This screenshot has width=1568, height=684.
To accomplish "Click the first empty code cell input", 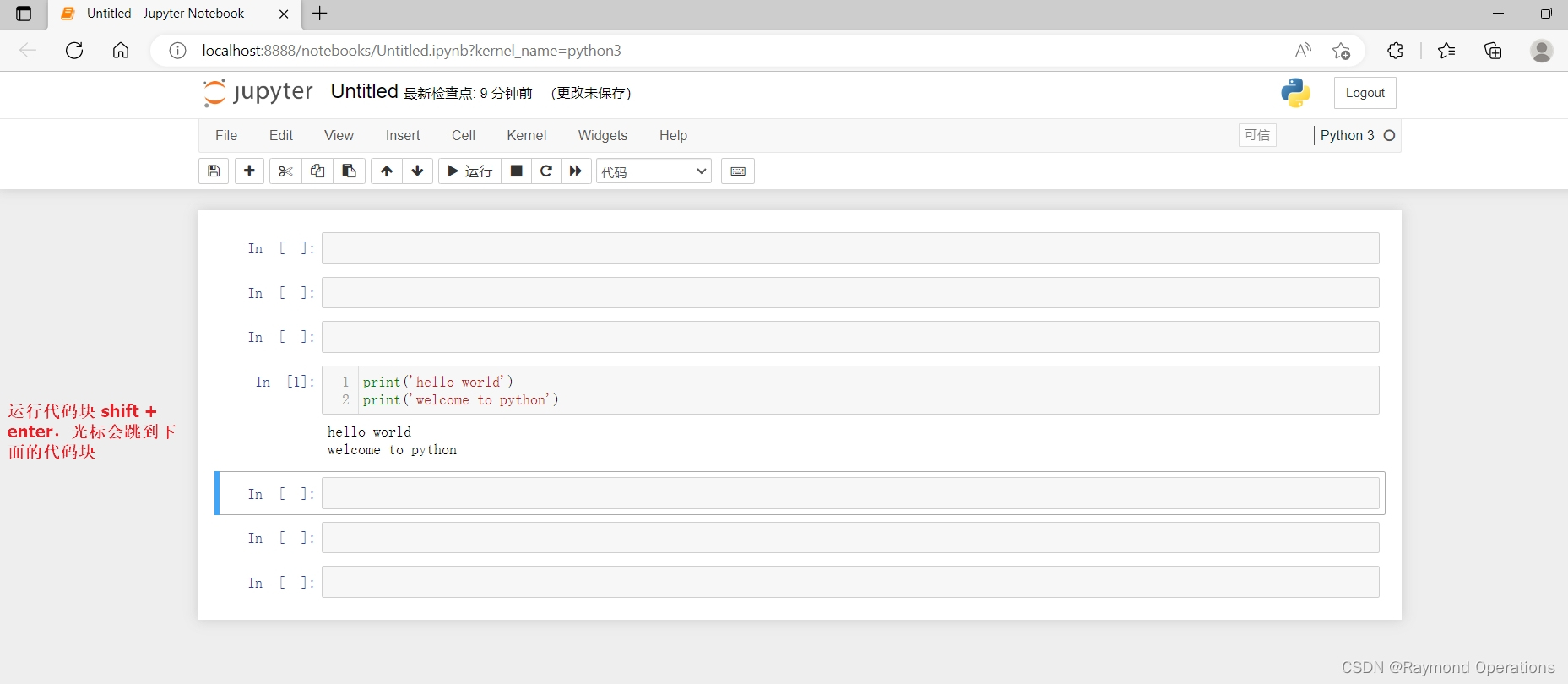I will tap(850, 248).
